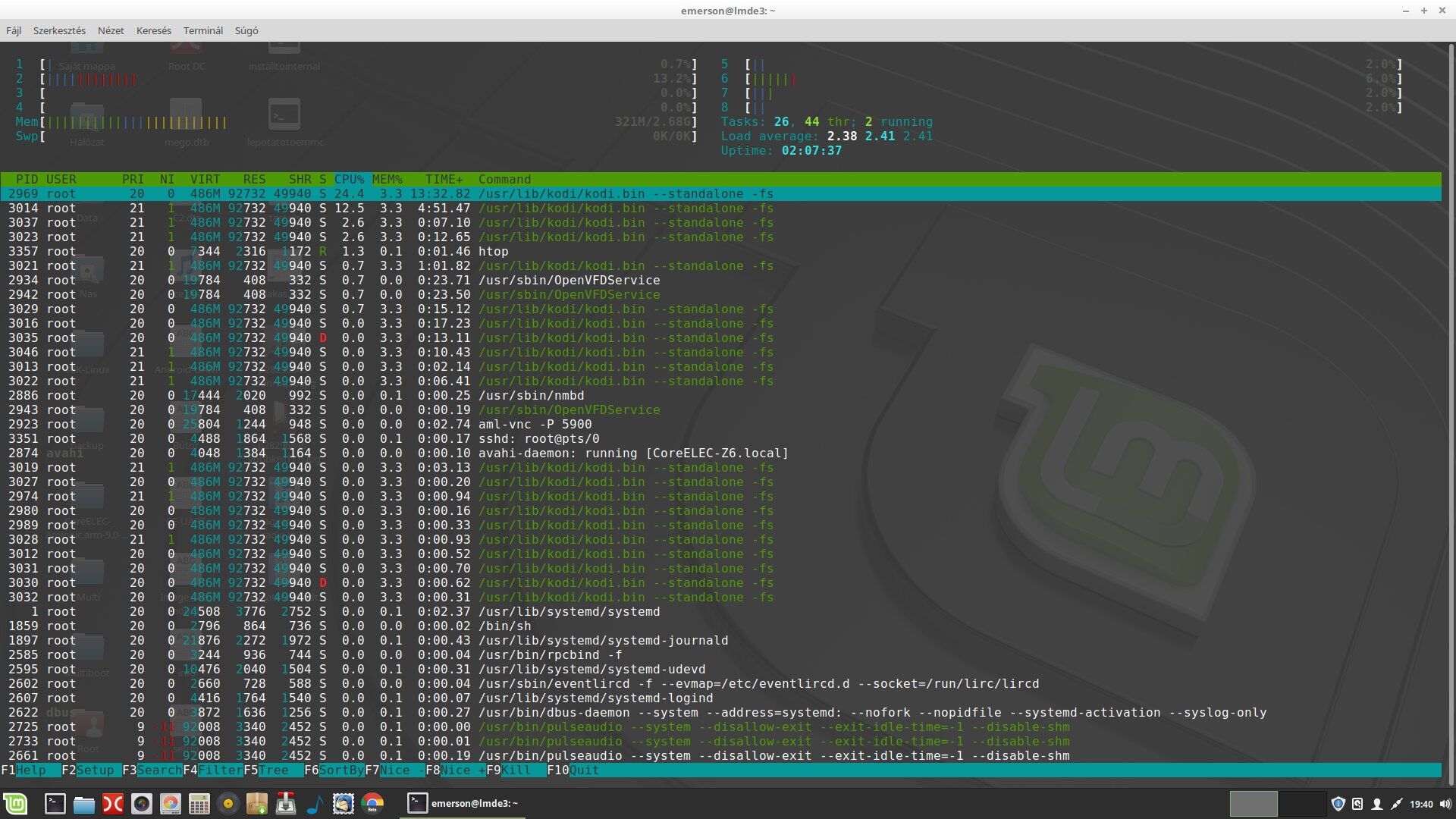Image resolution: width=1456 pixels, height=819 pixels.
Task: Click F4 Filter in htop footer
Action: [212, 770]
